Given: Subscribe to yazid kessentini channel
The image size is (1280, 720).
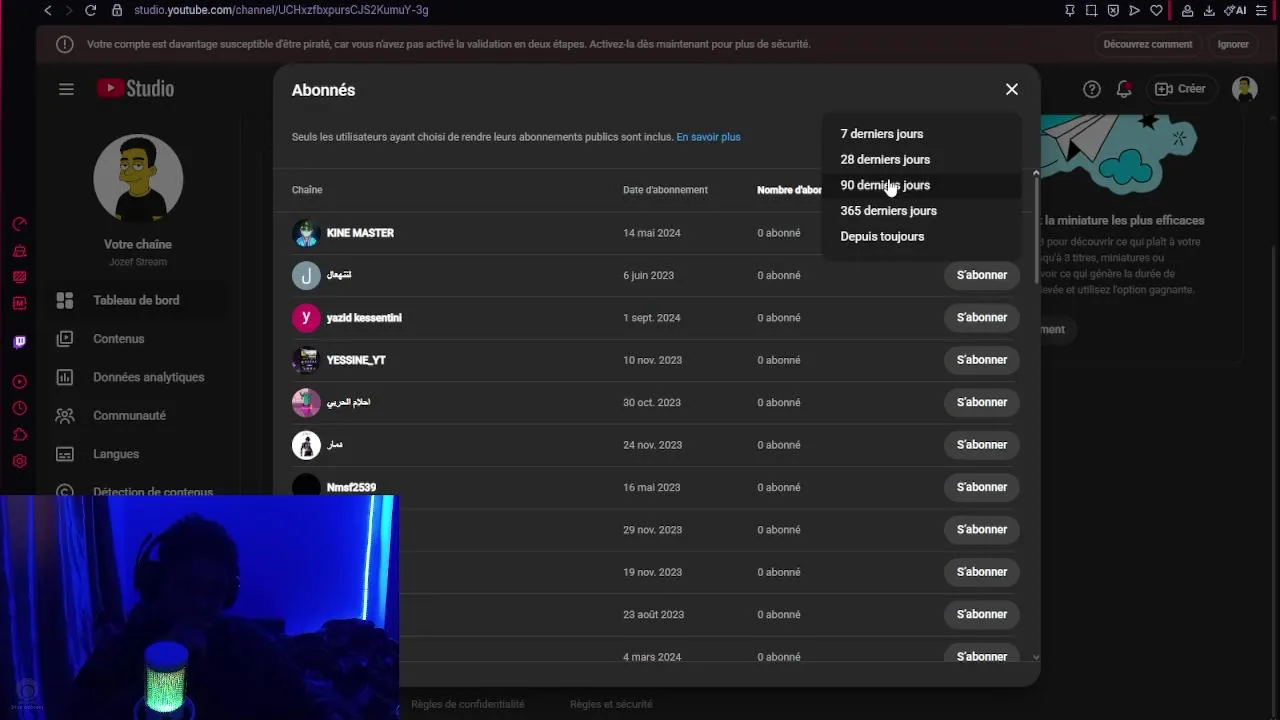Looking at the screenshot, I should click(x=981, y=317).
